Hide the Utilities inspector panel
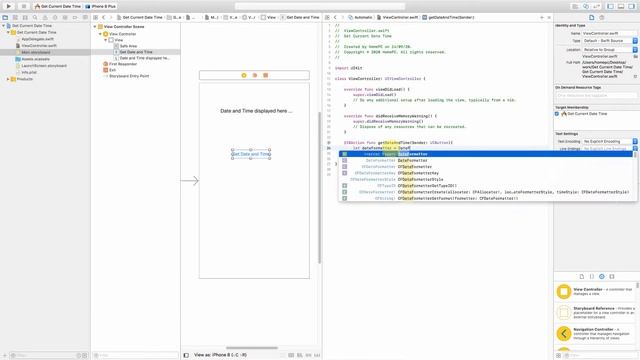640x360 pixels. 631,6
